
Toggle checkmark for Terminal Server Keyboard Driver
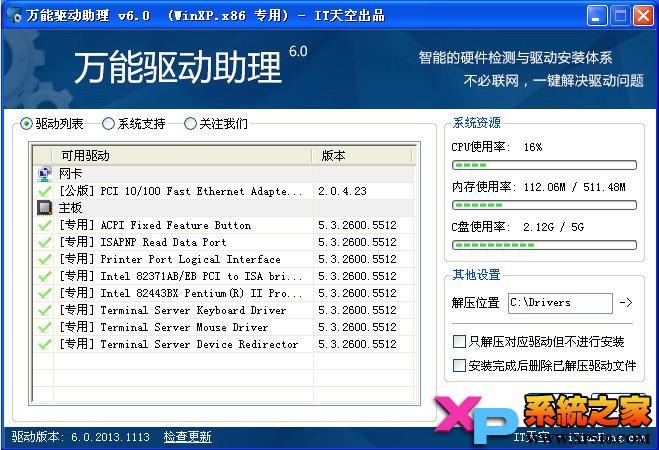[x=45, y=311]
